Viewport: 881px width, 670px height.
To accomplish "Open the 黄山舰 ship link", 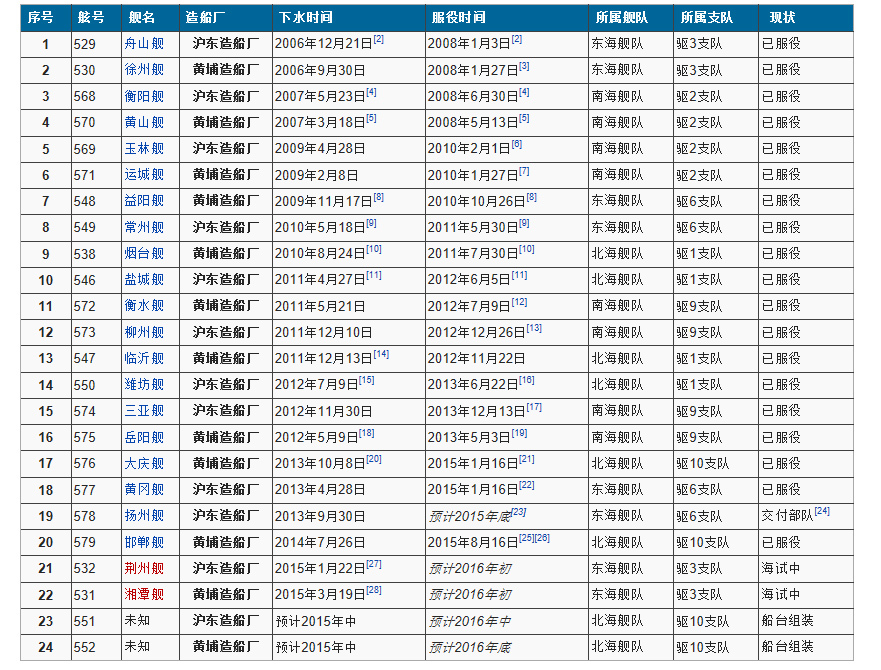I will pyautogui.click(x=144, y=123).
